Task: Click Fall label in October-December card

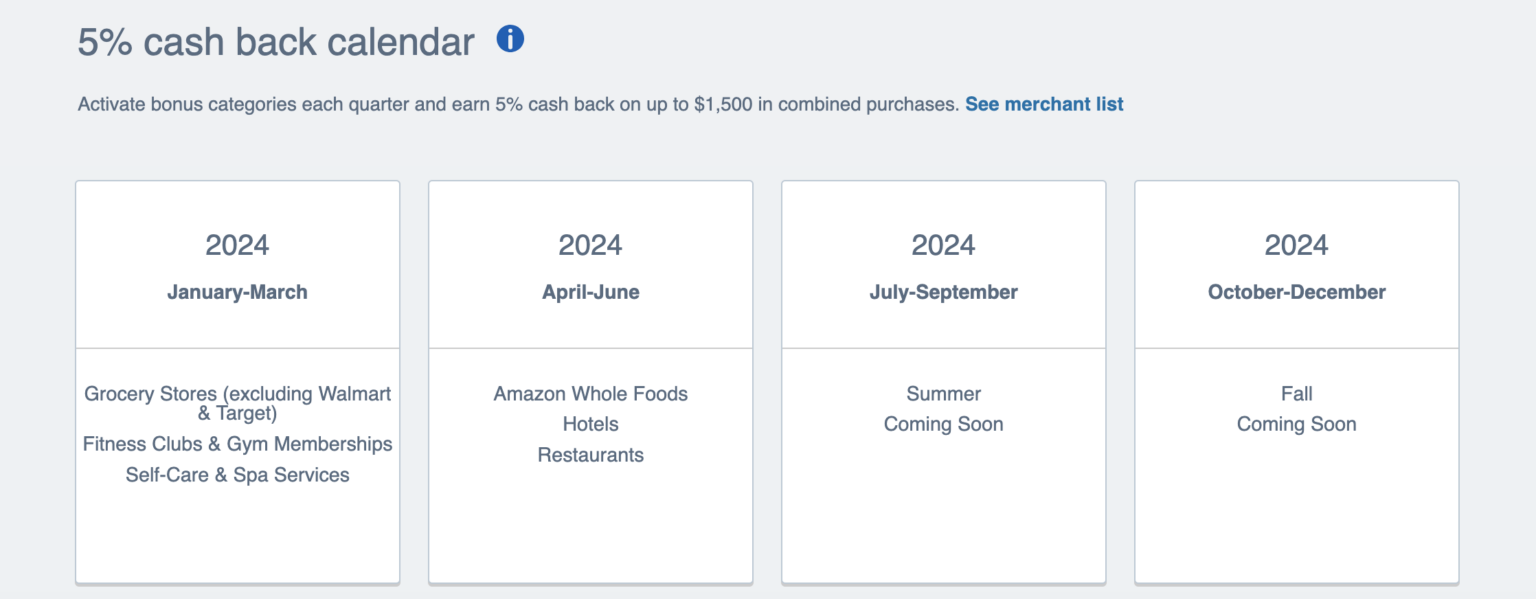Action: click(x=1296, y=394)
